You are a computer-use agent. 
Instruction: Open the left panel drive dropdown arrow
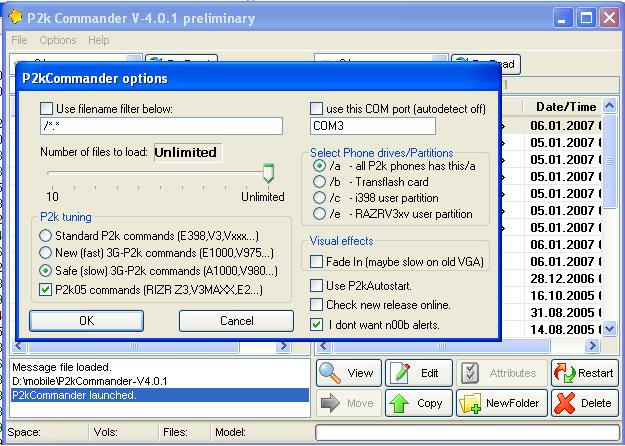pyautogui.click(x=134, y=60)
